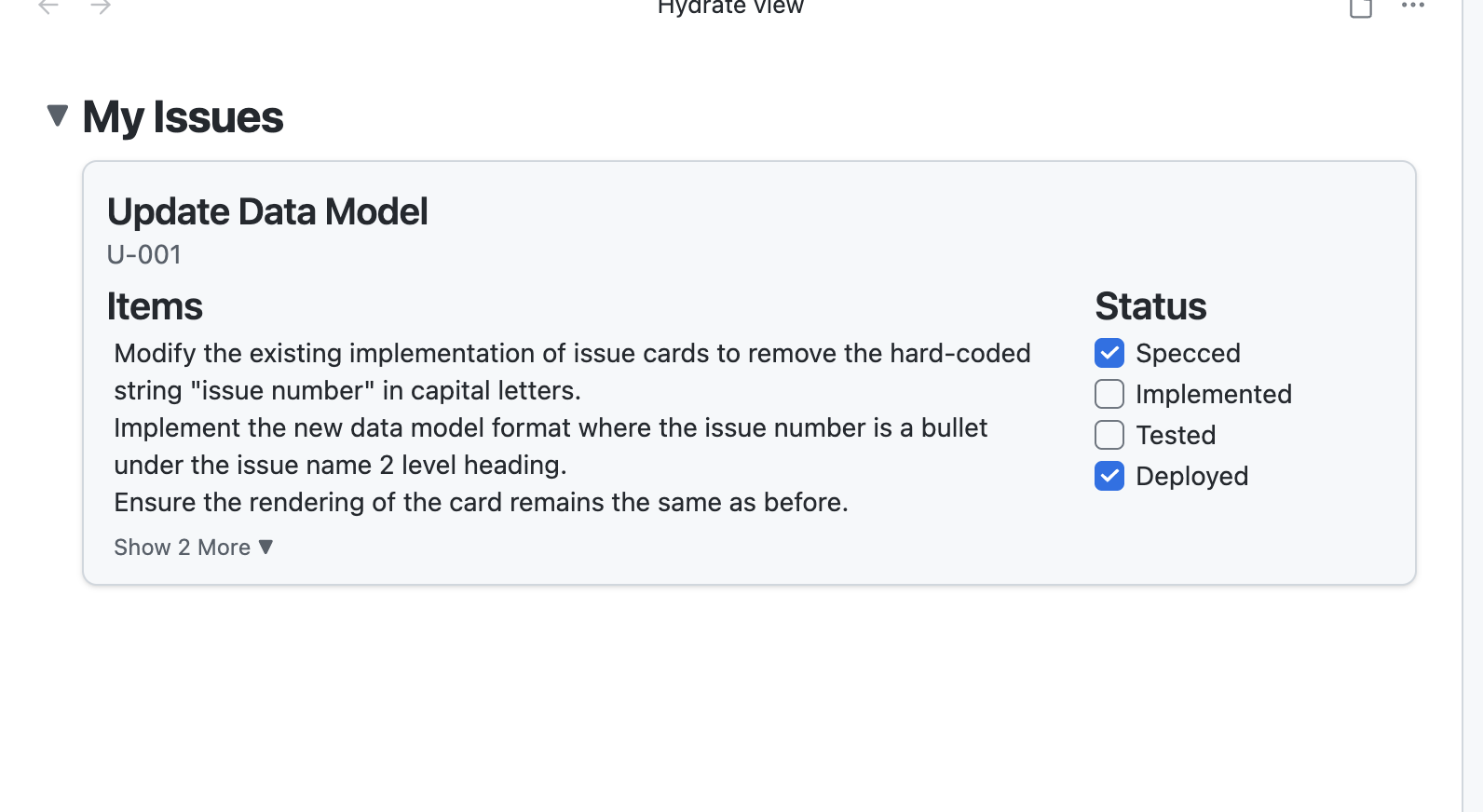This screenshot has height=812, width=1483.
Task: Click the page icon in the header
Action: pos(1361,7)
